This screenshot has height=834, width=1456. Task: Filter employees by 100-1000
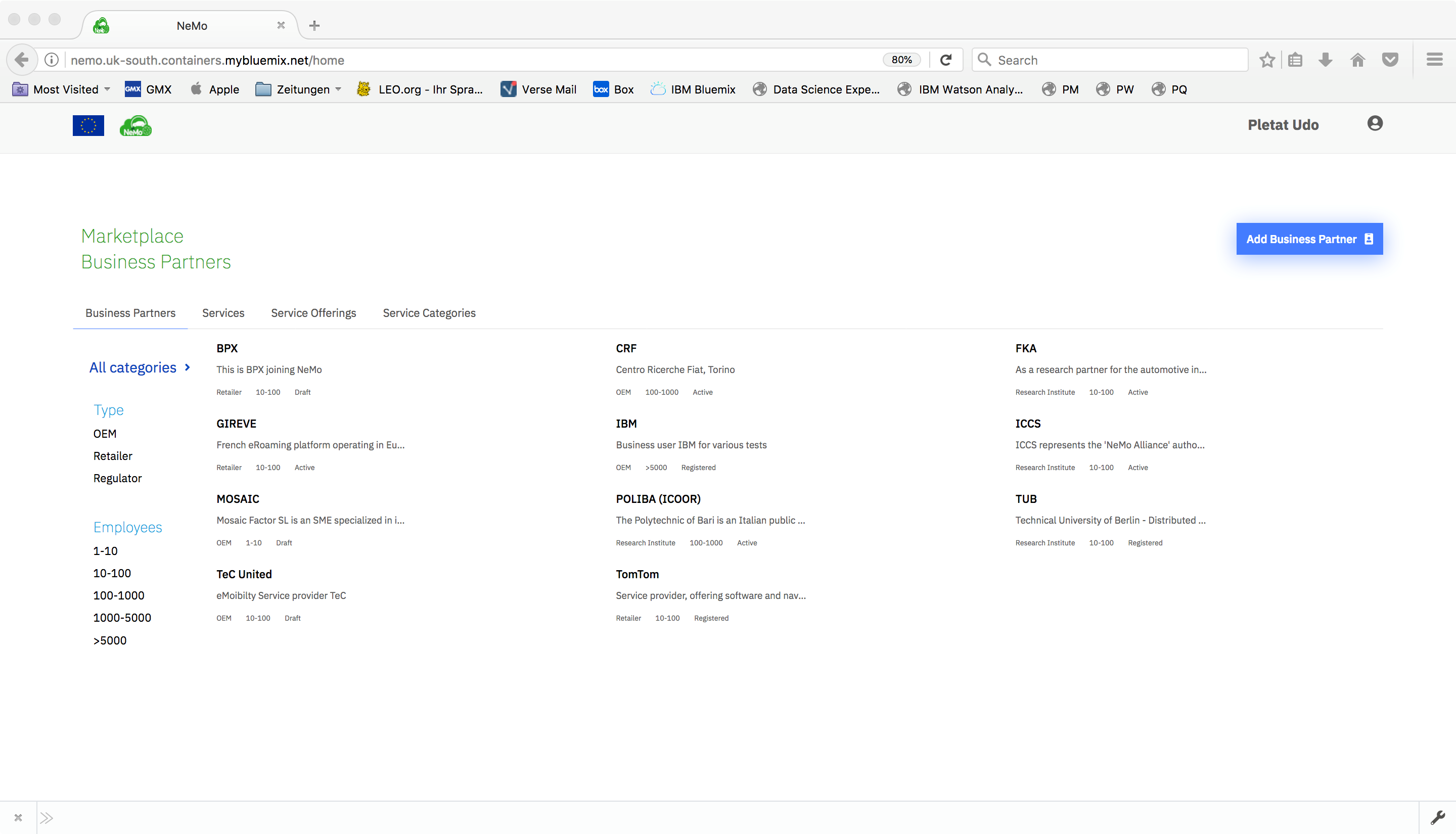click(x=119, y=595)
